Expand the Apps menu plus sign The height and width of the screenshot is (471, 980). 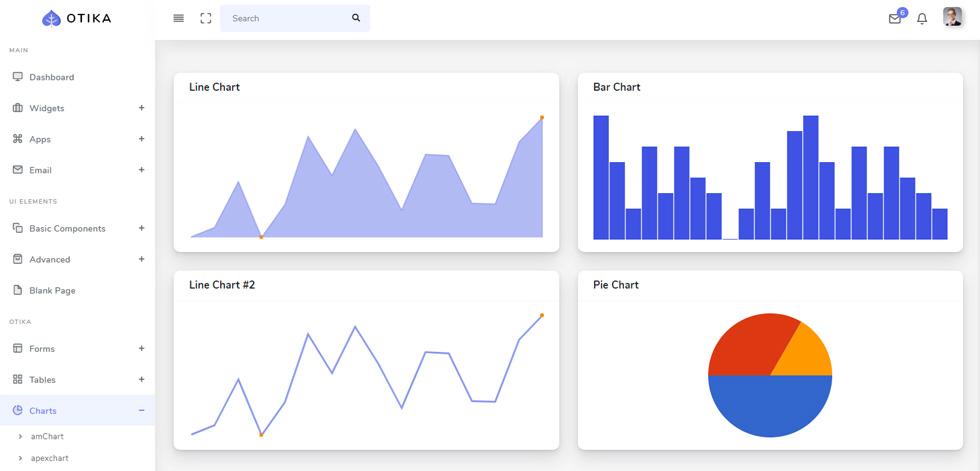pyautogui.click(x=141, y=139)
